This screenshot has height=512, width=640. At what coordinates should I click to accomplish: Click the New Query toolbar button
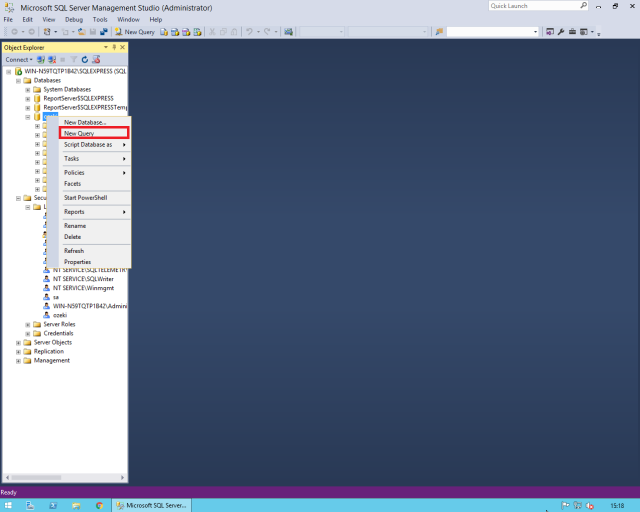(x=135, y=31)
